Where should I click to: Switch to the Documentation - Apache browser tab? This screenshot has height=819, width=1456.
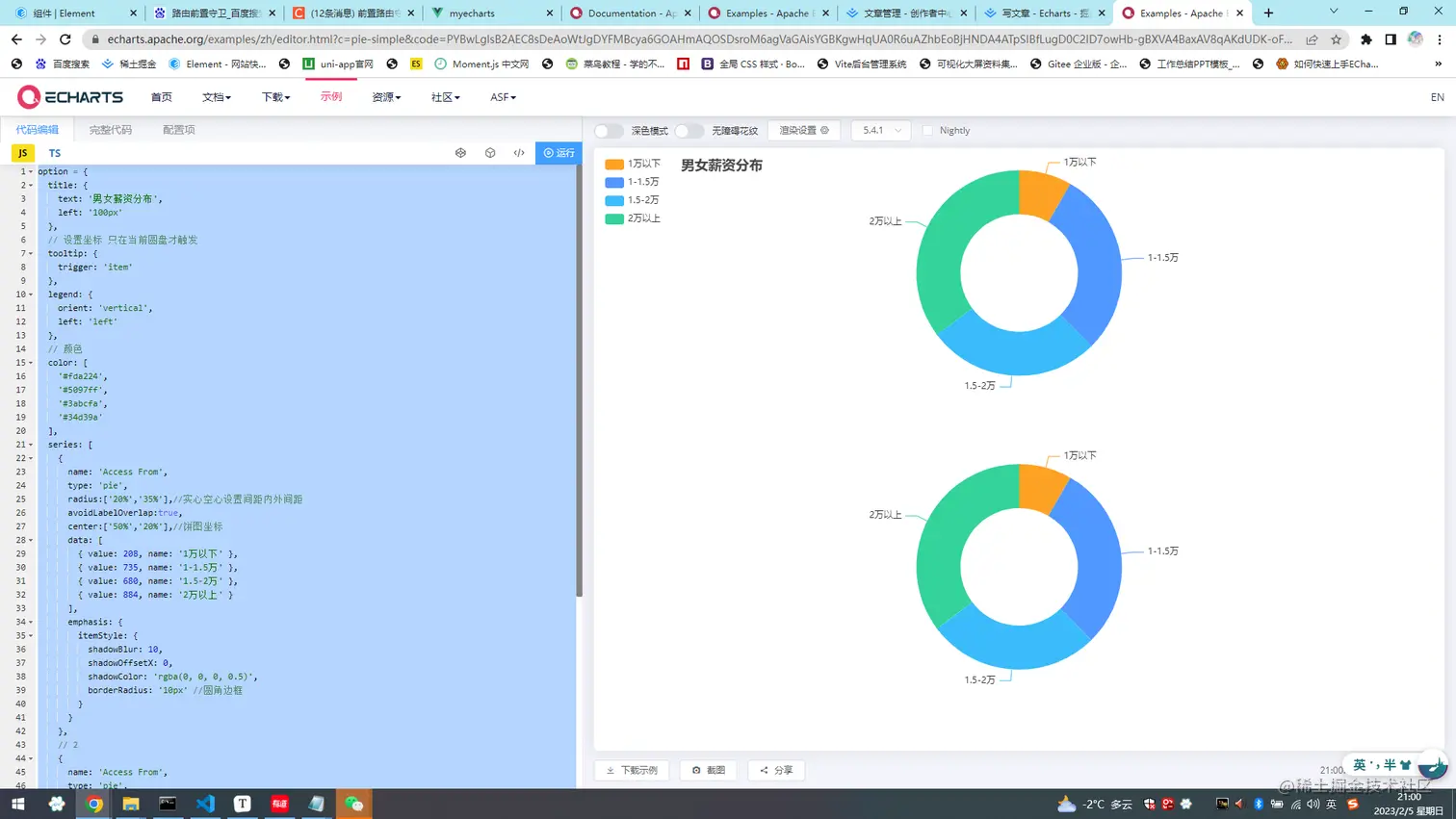[632, 13]
